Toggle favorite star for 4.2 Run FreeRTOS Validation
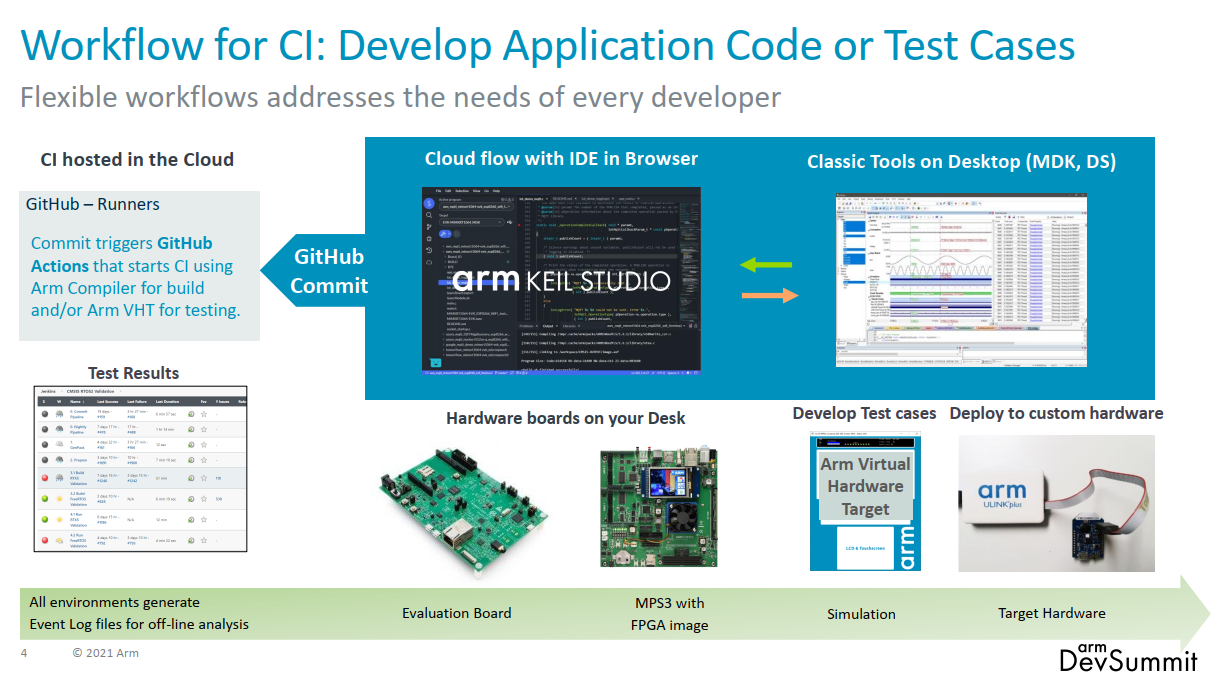 204,540
